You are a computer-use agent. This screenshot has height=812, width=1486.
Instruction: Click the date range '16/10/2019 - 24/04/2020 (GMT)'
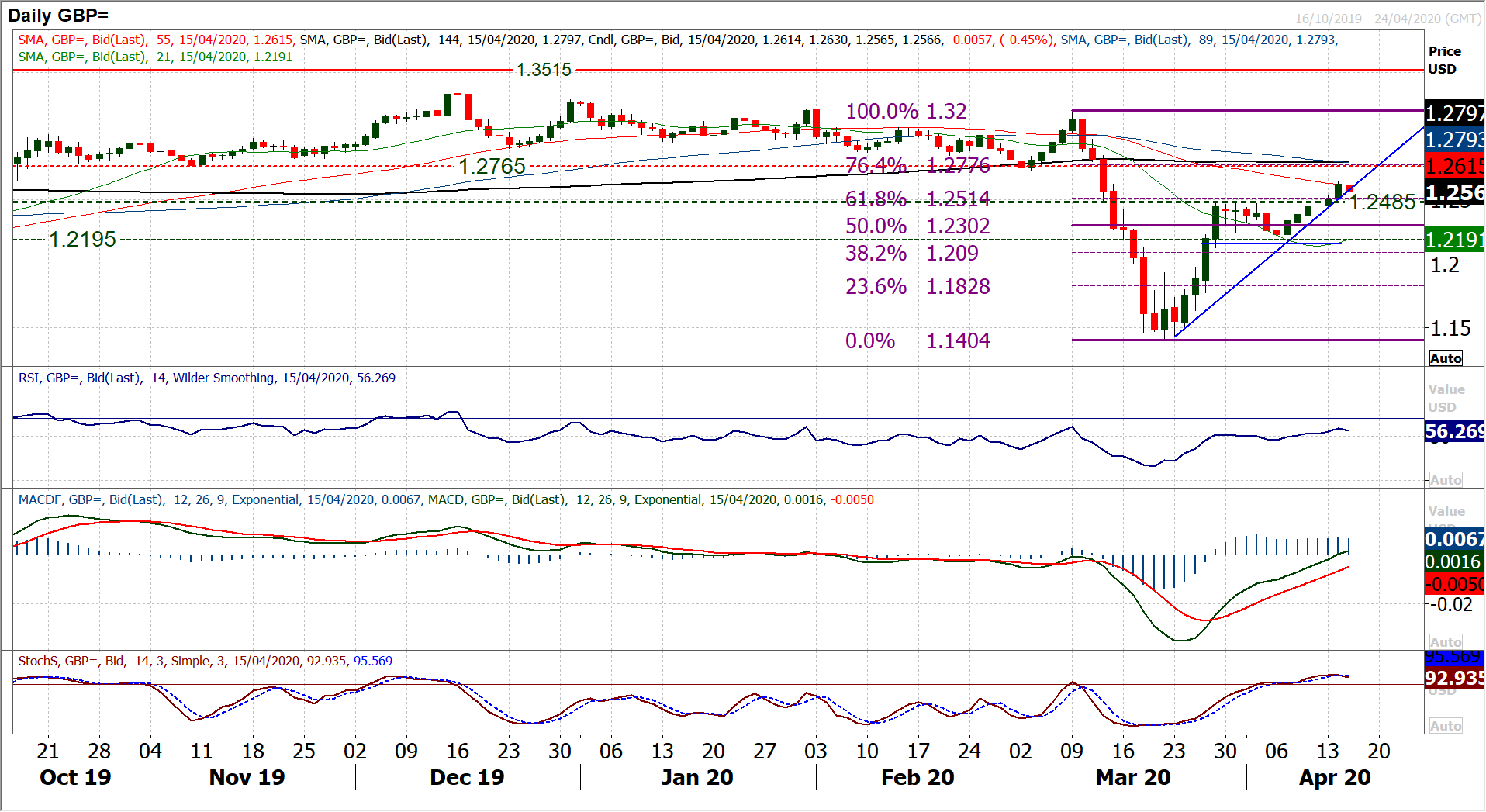[x=1388, y=19]
